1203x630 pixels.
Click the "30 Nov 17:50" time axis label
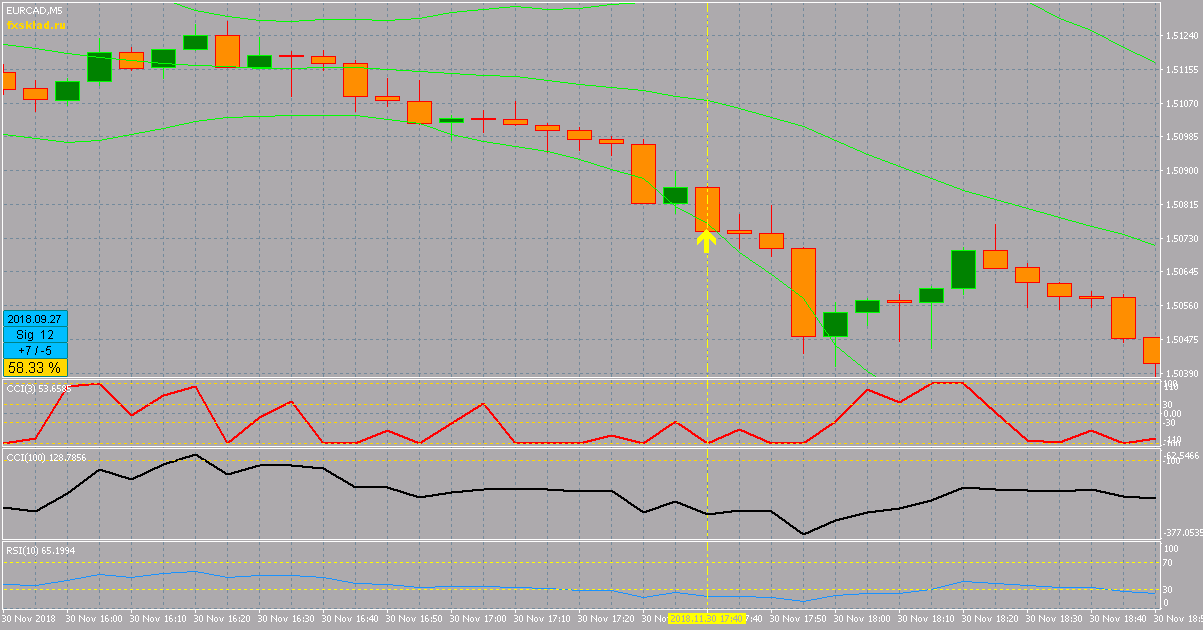click(x=798, y=620)
